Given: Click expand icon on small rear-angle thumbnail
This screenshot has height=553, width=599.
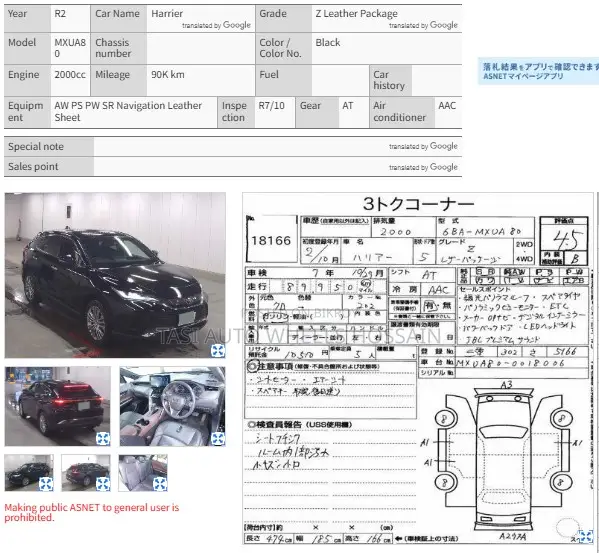Looking at the screenshot, I should (x=103, y=484).
